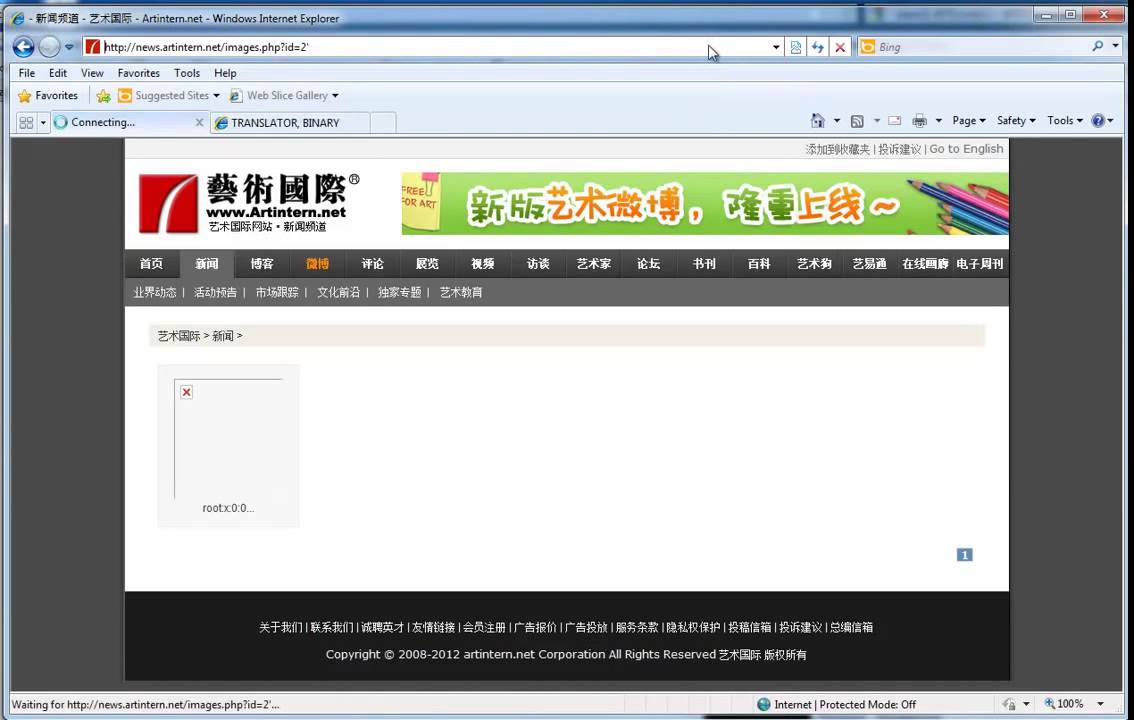This screenshot has width=1134, height=720.
Task: Click the search magnifier icon
Action: coord(1098,46)
